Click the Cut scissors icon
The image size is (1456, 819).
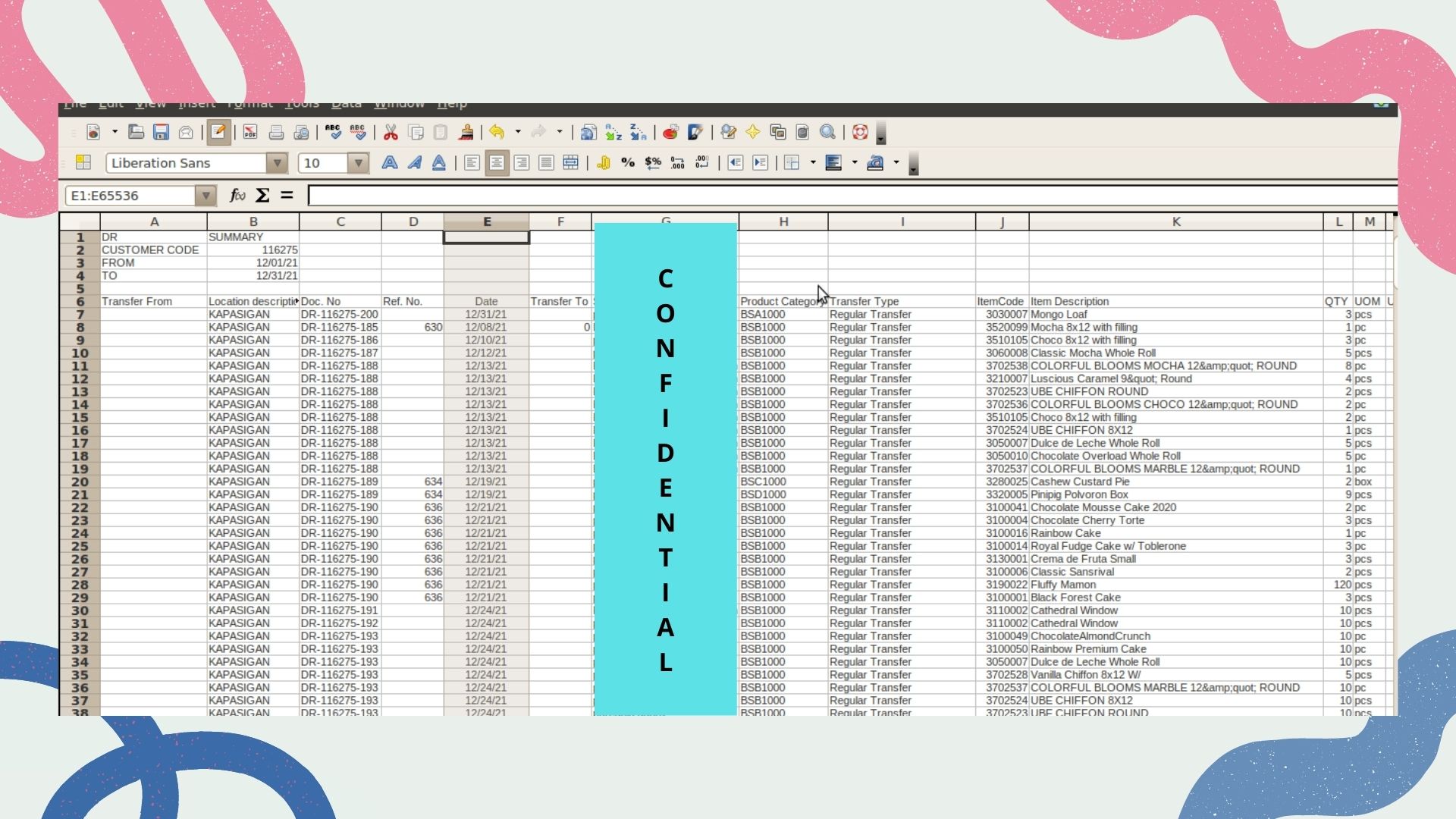click(391, 133)
